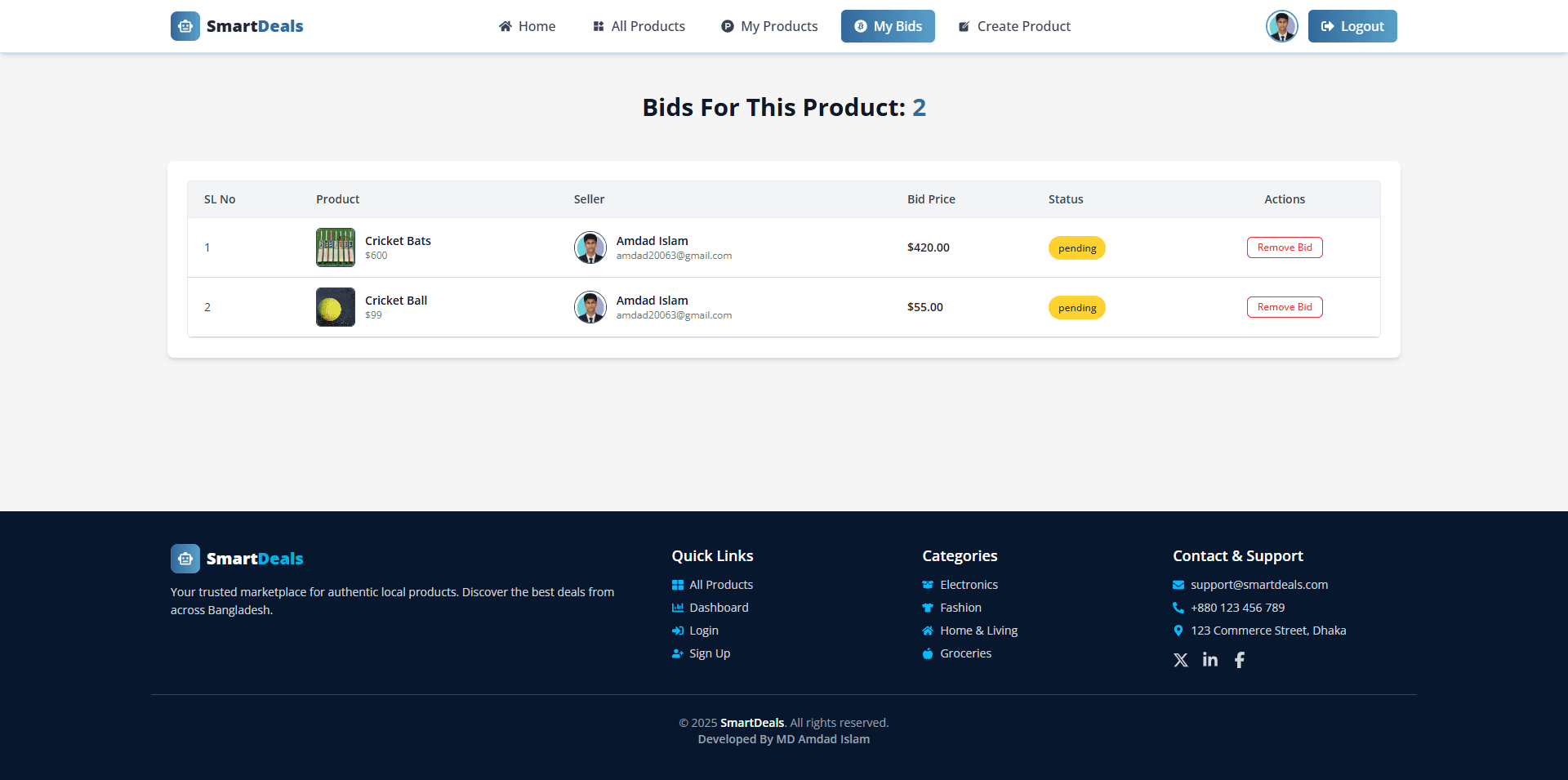1568x780 pixels.
Task: Click the house icon beside Home & Living
Action: (x=928, y=631)
